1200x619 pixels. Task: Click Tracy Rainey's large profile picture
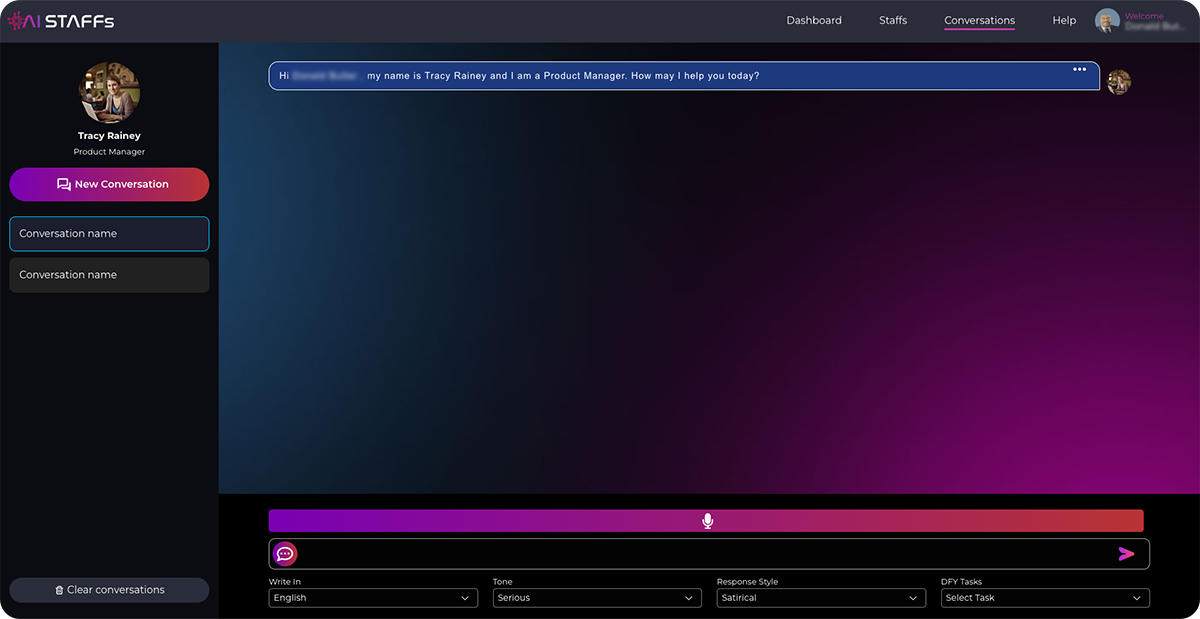pos(109,92)
